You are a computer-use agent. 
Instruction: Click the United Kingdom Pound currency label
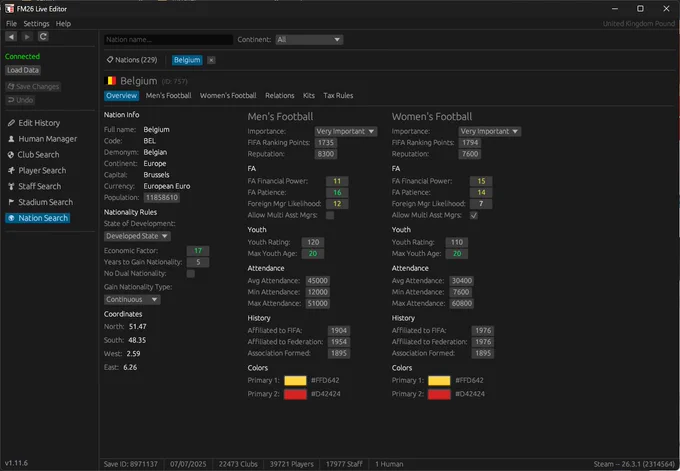[x=638, y=24]
